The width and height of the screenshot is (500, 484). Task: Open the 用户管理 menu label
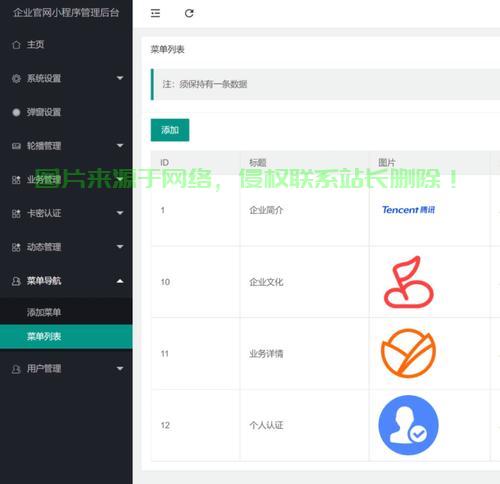click(x=44, y=369)
